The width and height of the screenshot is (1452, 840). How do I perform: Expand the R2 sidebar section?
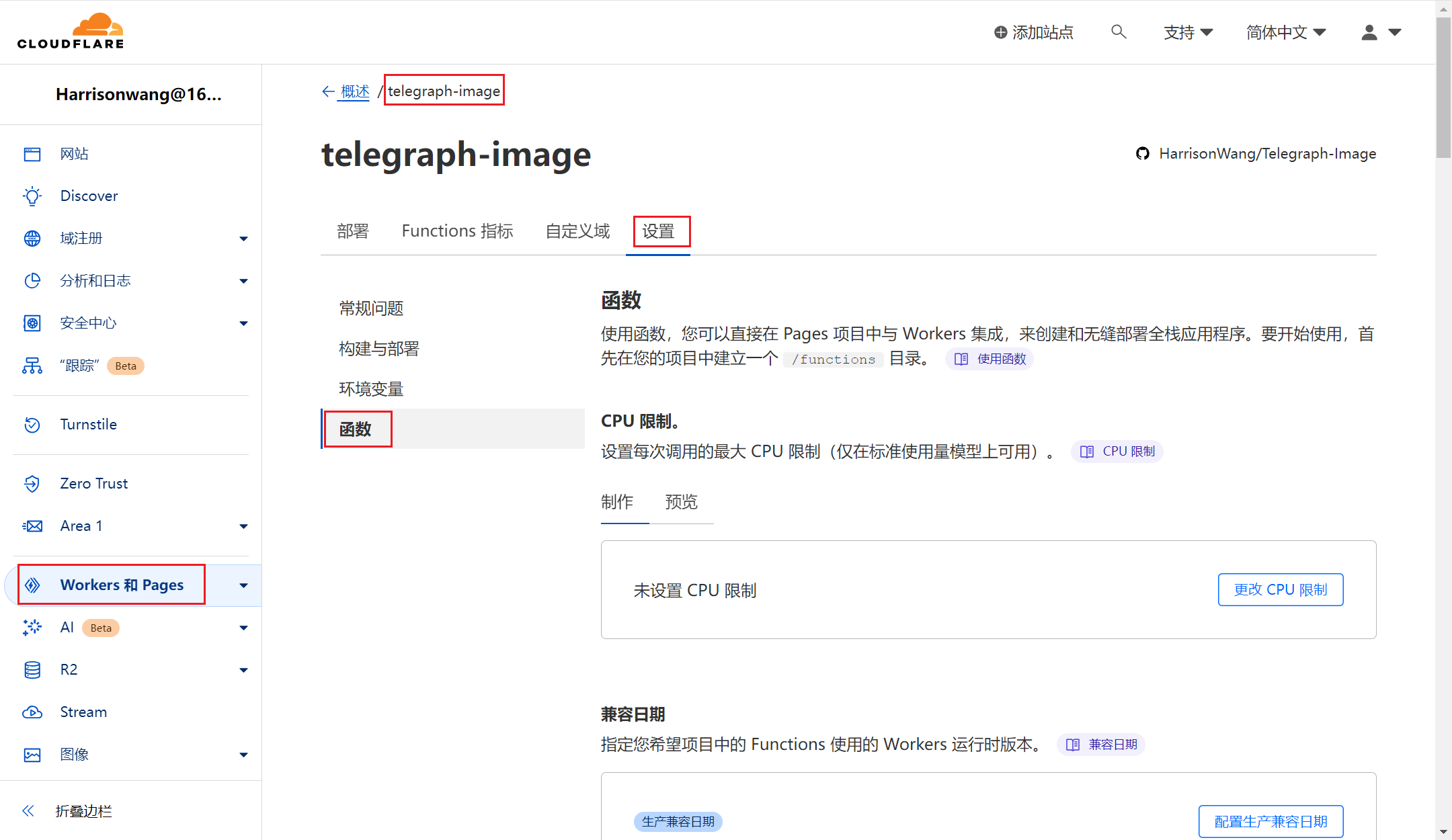click(x=243, y=670)
